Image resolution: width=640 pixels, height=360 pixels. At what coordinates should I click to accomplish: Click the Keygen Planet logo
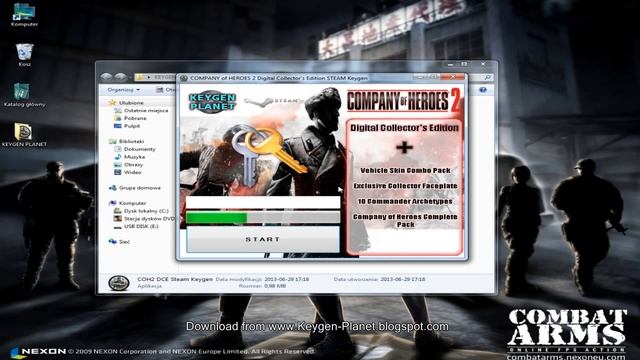[213, 102]
